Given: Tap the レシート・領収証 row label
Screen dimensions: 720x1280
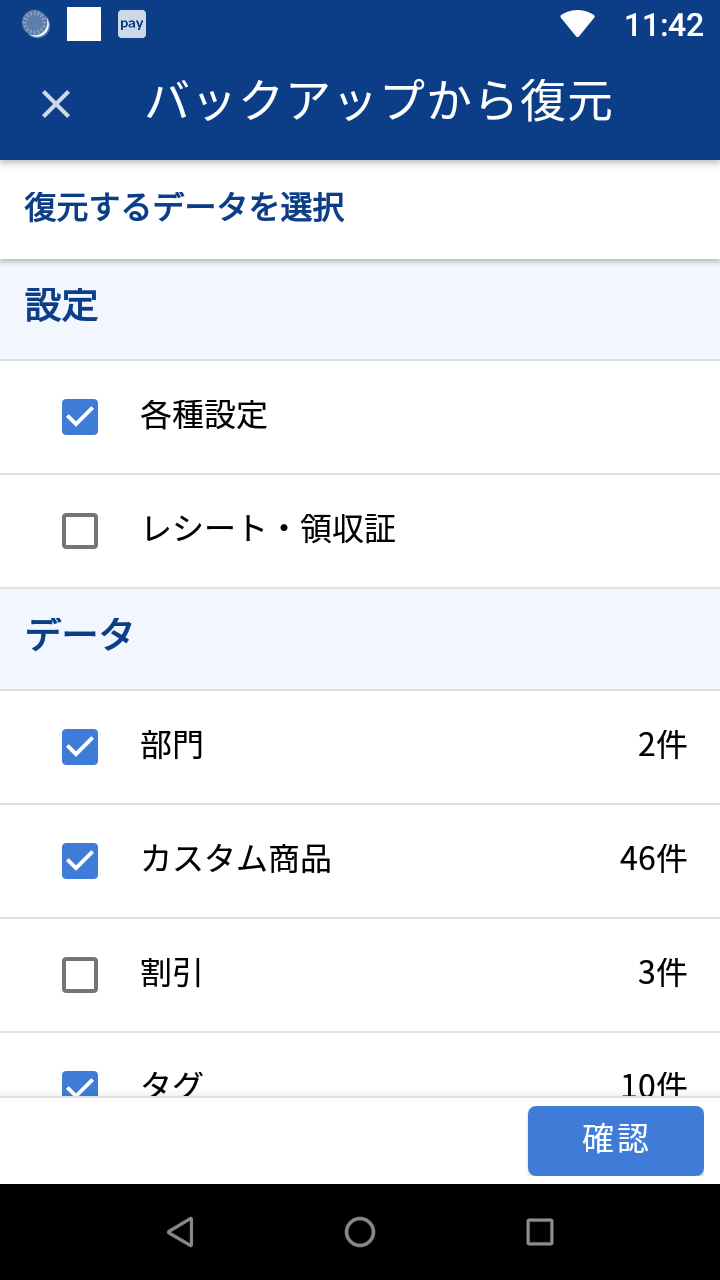Looking at the screenshot, I should point(269,530).
